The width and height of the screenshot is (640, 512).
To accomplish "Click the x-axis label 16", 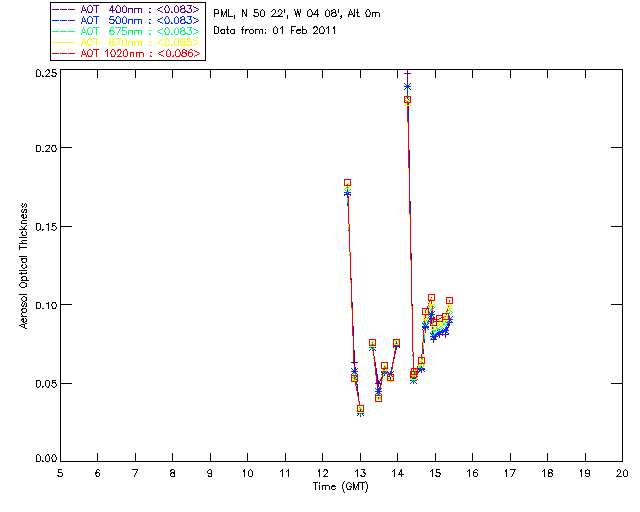I will point(473,474).
